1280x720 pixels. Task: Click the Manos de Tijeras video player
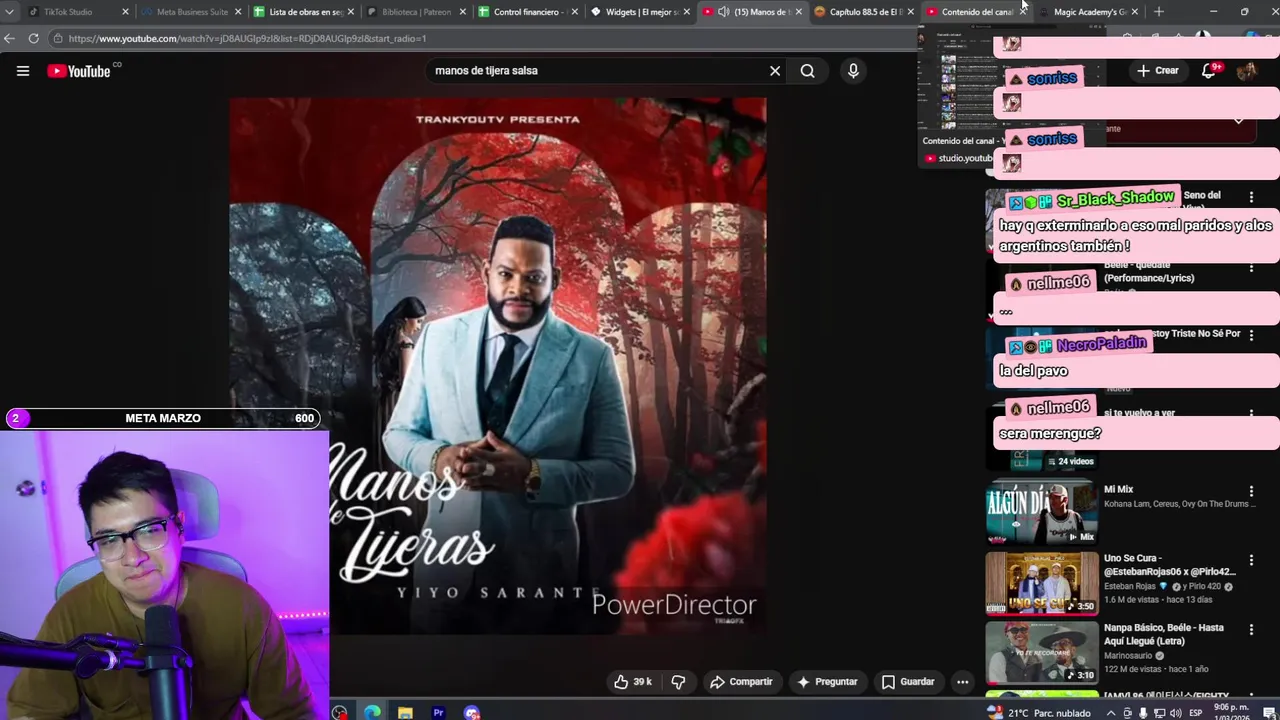pos(498,366)
